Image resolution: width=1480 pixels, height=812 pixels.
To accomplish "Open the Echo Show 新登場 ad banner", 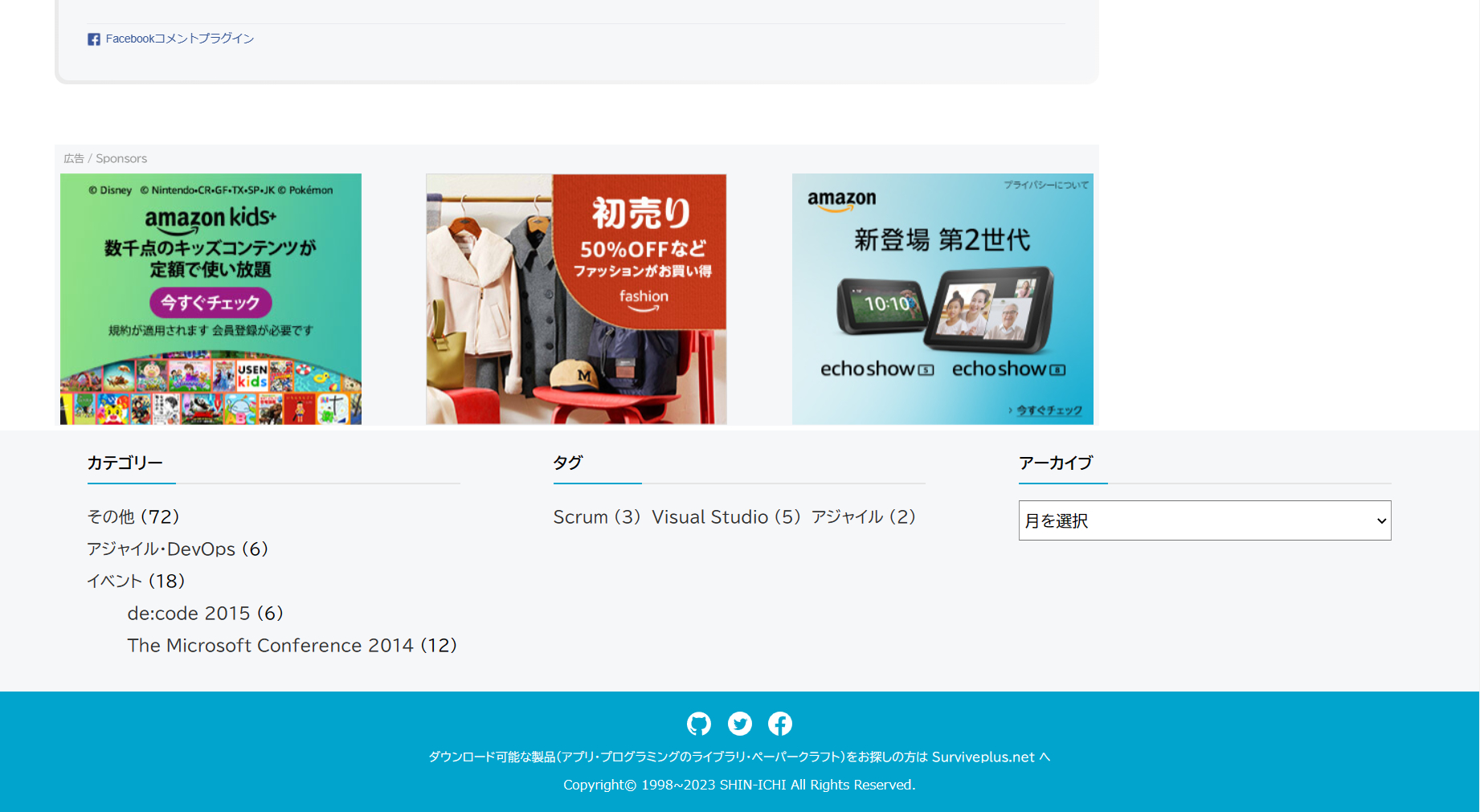I will click(942, 299).
